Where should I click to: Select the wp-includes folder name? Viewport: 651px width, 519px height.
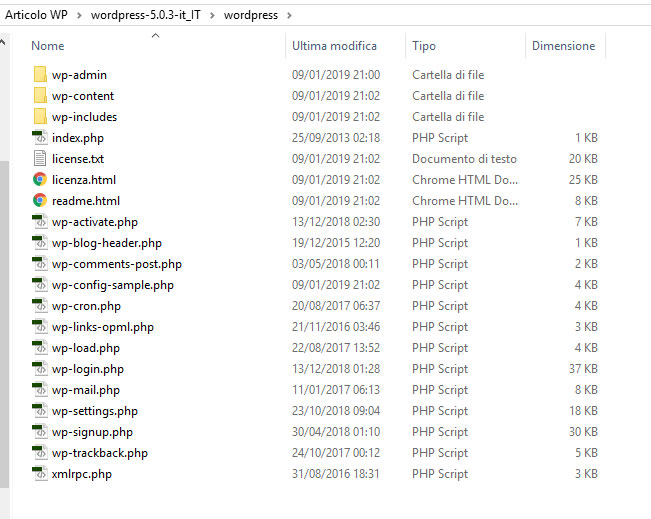click(84, 117)
